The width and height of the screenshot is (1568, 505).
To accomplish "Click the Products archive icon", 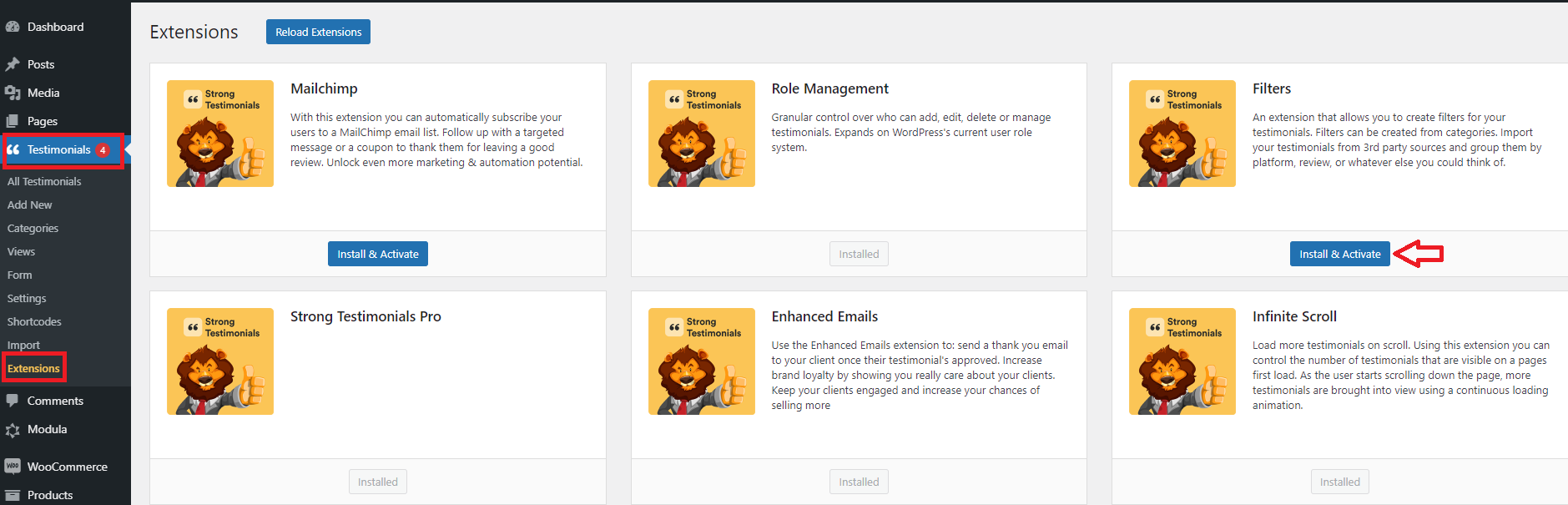I will [x=13, y=495].
